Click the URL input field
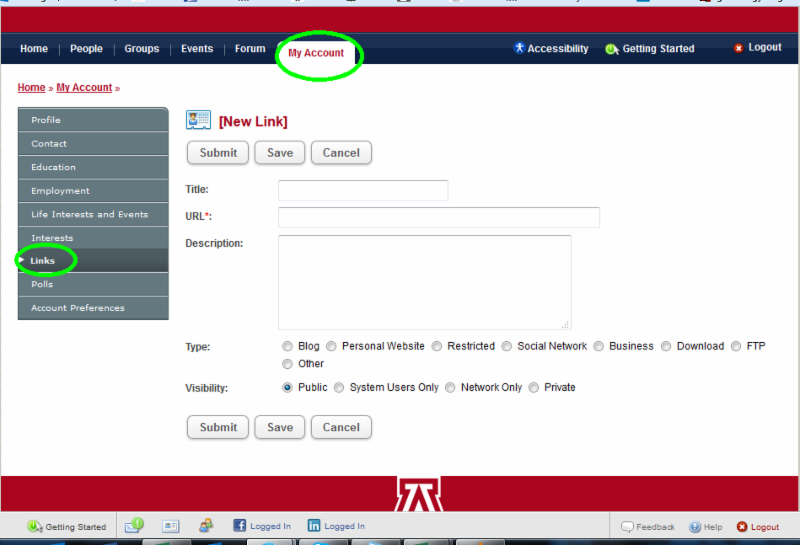The width and height of the screenshot is (800, 545). (x=439, y=217)
